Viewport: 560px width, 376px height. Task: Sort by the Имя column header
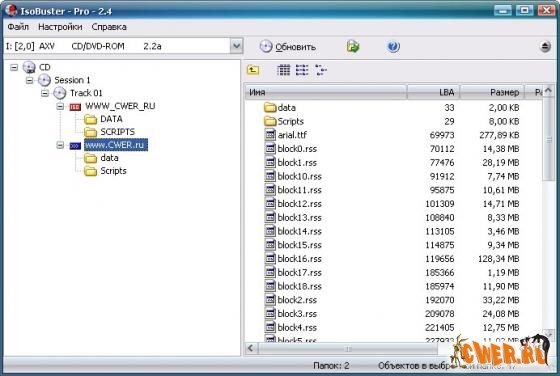click(326, 92)
